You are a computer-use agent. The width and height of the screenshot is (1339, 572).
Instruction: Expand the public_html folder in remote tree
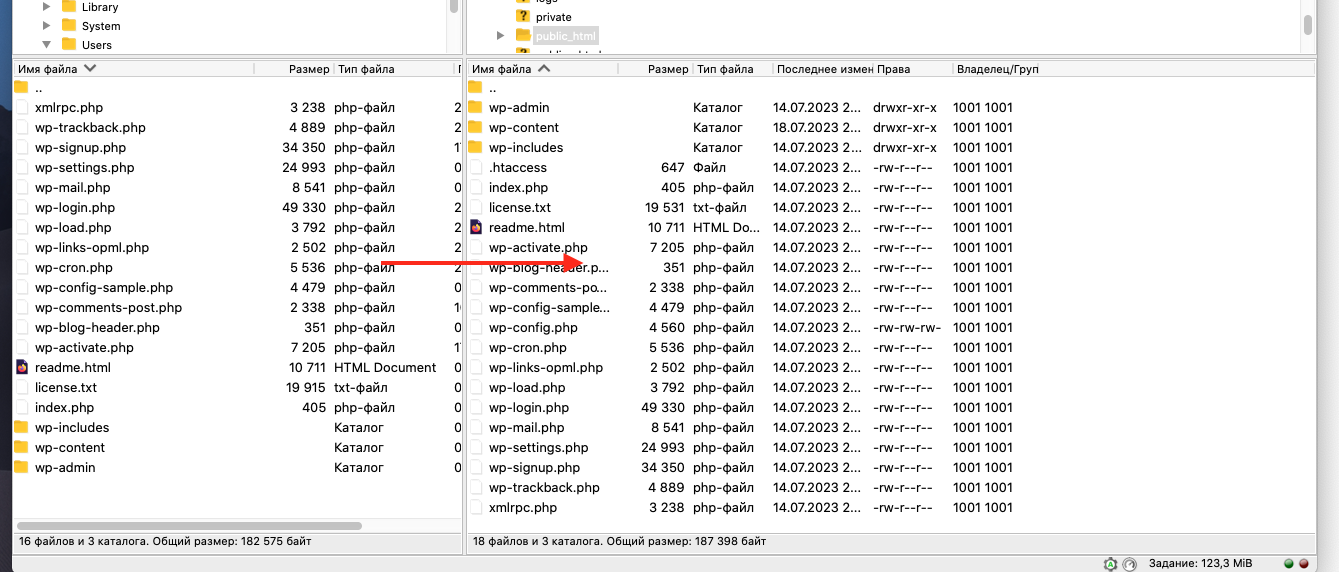point(500,36)
